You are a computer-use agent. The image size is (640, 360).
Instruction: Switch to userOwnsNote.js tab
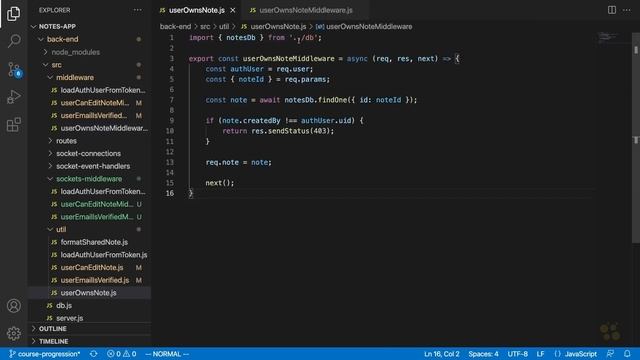[196, 10]
